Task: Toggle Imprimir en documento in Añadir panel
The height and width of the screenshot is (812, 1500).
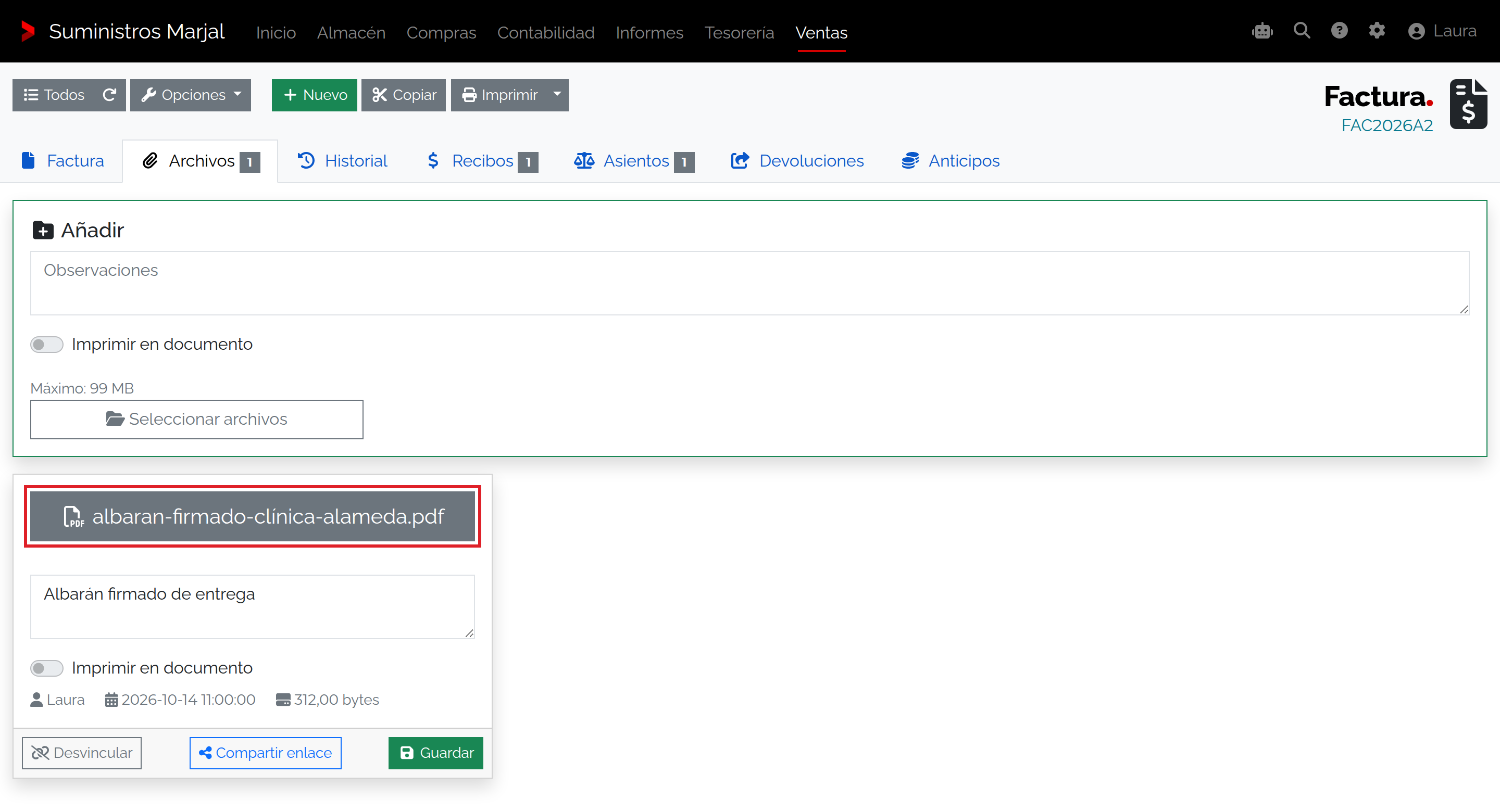Action: coord(46,344)
